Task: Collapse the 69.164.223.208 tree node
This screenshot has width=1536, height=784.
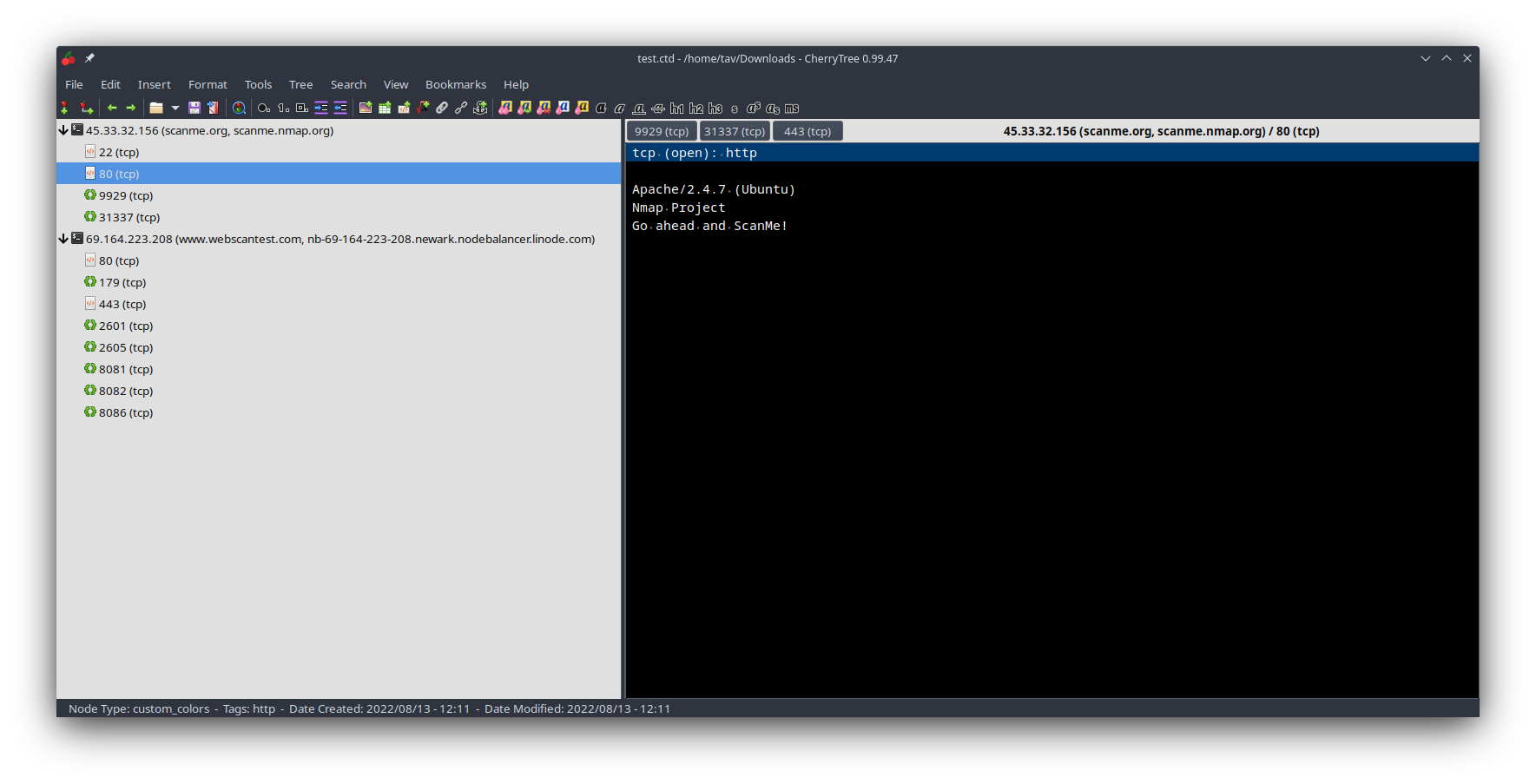Action: click(63, 239)
